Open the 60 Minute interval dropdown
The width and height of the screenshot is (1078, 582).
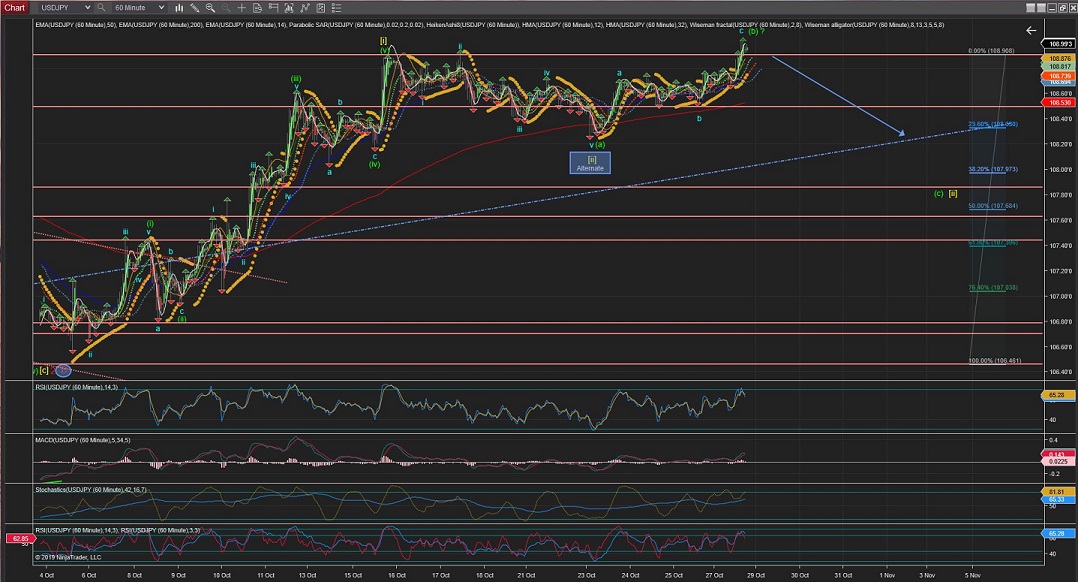pyautogui.click(x=138, y=7)
